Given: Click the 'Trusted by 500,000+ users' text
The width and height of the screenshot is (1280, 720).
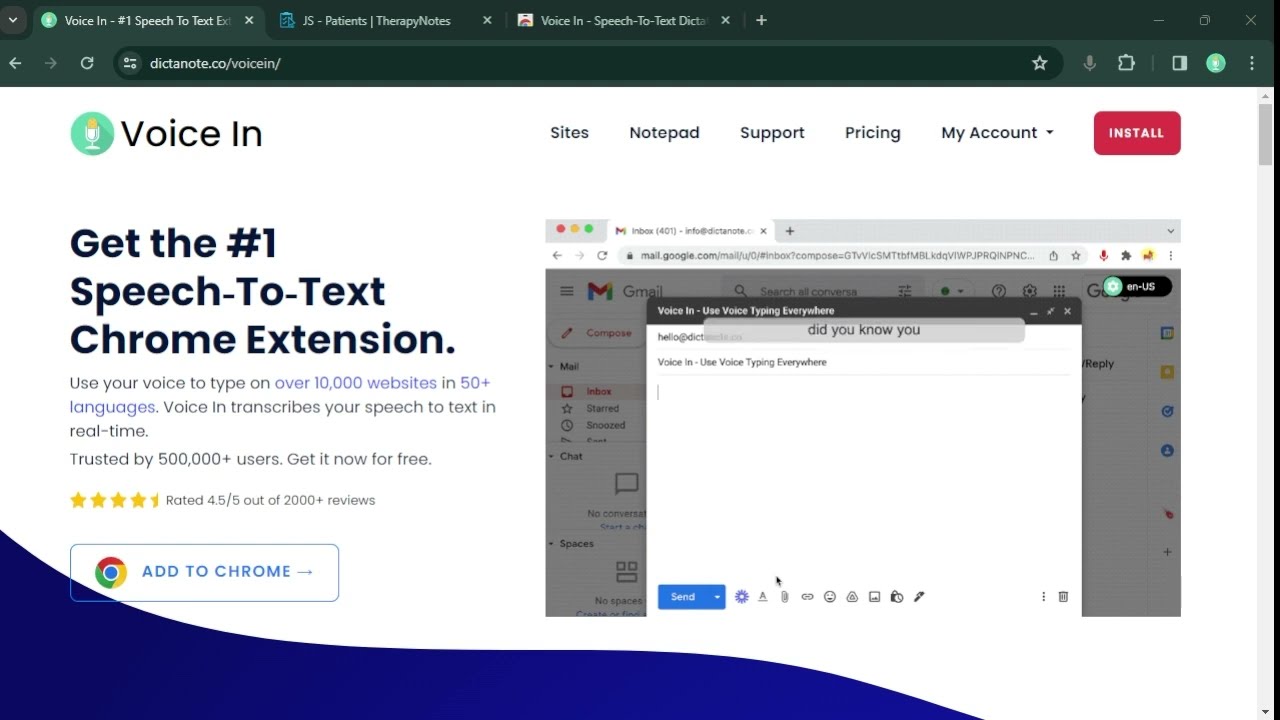Looking at the screenshot, I should coord(176,460).
